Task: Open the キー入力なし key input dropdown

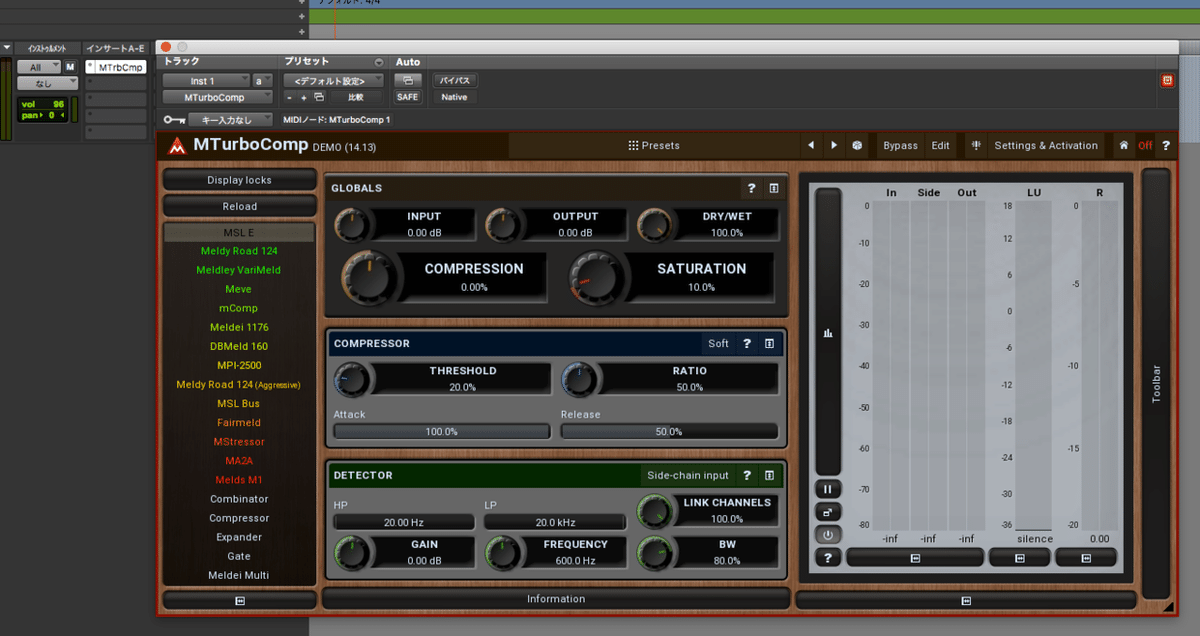Action: click(x=230, y=119)
